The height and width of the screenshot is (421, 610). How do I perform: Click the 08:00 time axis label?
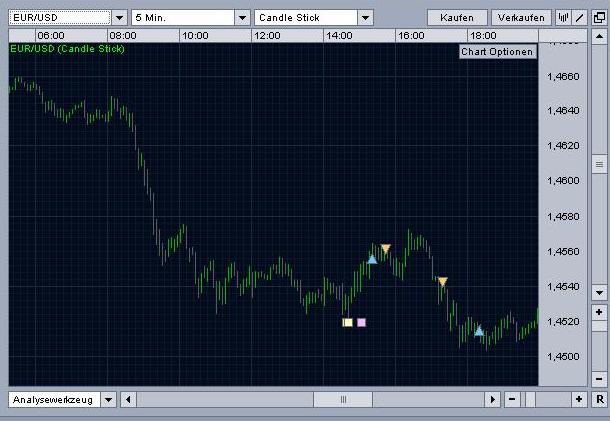click(x=123, y=36)
